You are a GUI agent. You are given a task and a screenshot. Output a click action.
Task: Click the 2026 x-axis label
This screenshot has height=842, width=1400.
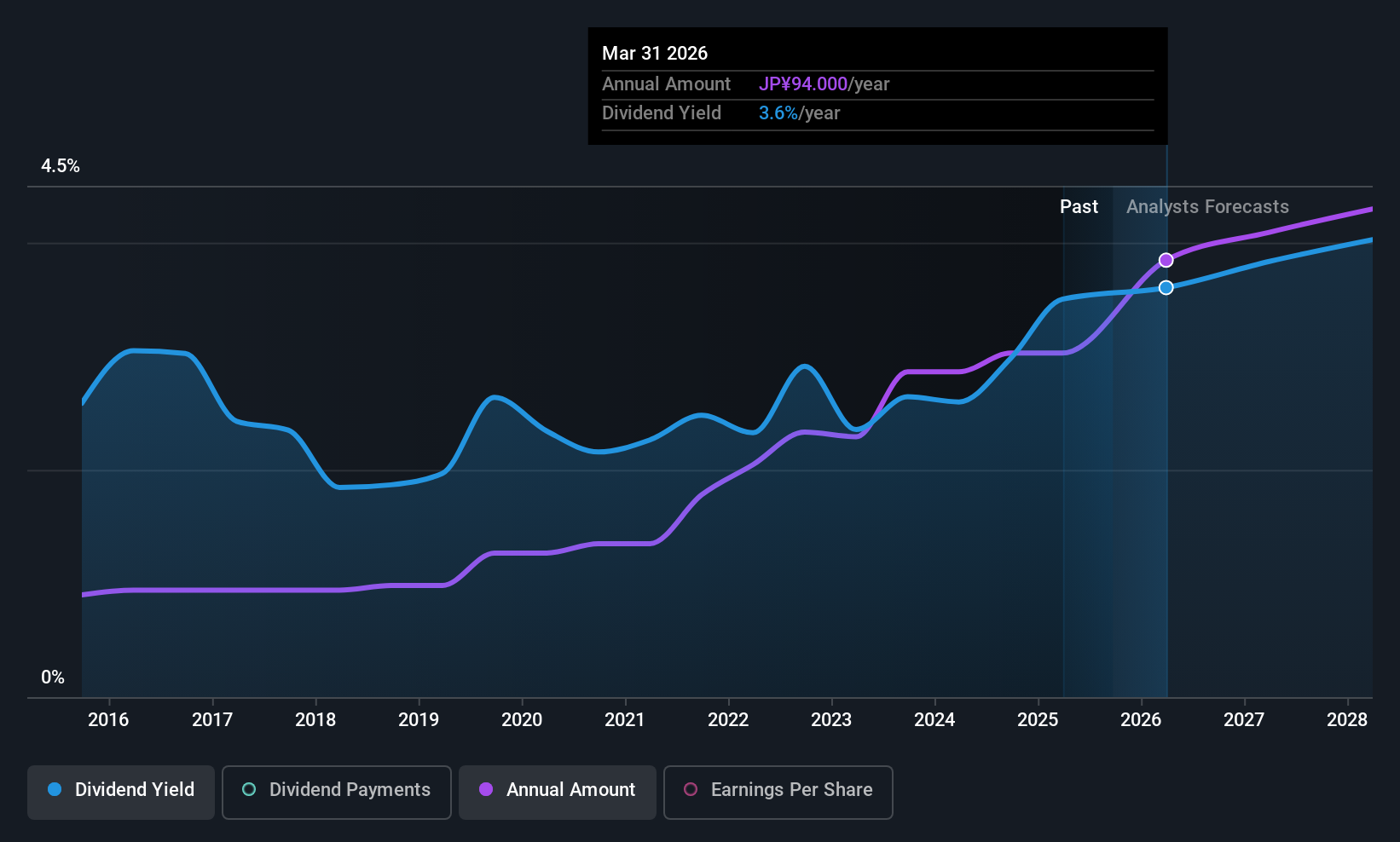1141,720
